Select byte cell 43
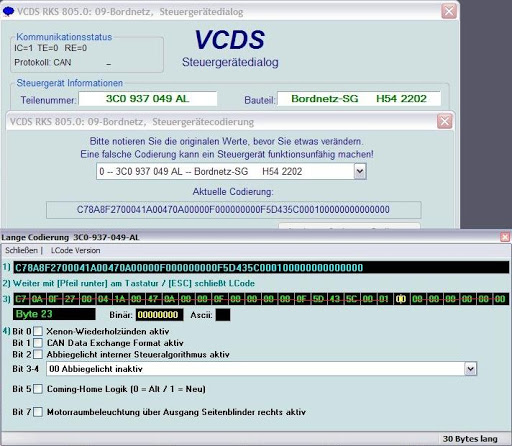The image size is (512, 446). (335, 299)
